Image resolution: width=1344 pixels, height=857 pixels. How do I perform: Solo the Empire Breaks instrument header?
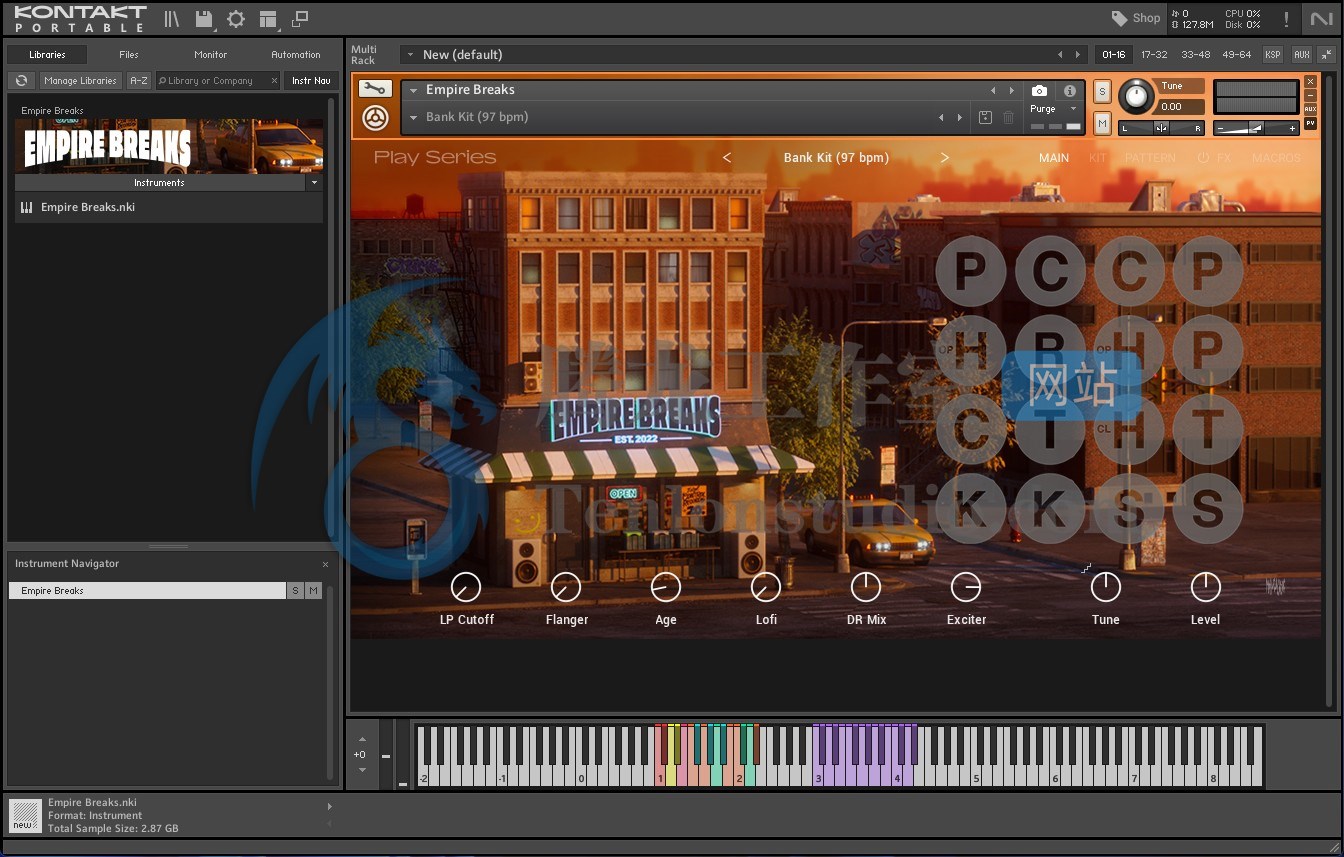[1102, 92]
